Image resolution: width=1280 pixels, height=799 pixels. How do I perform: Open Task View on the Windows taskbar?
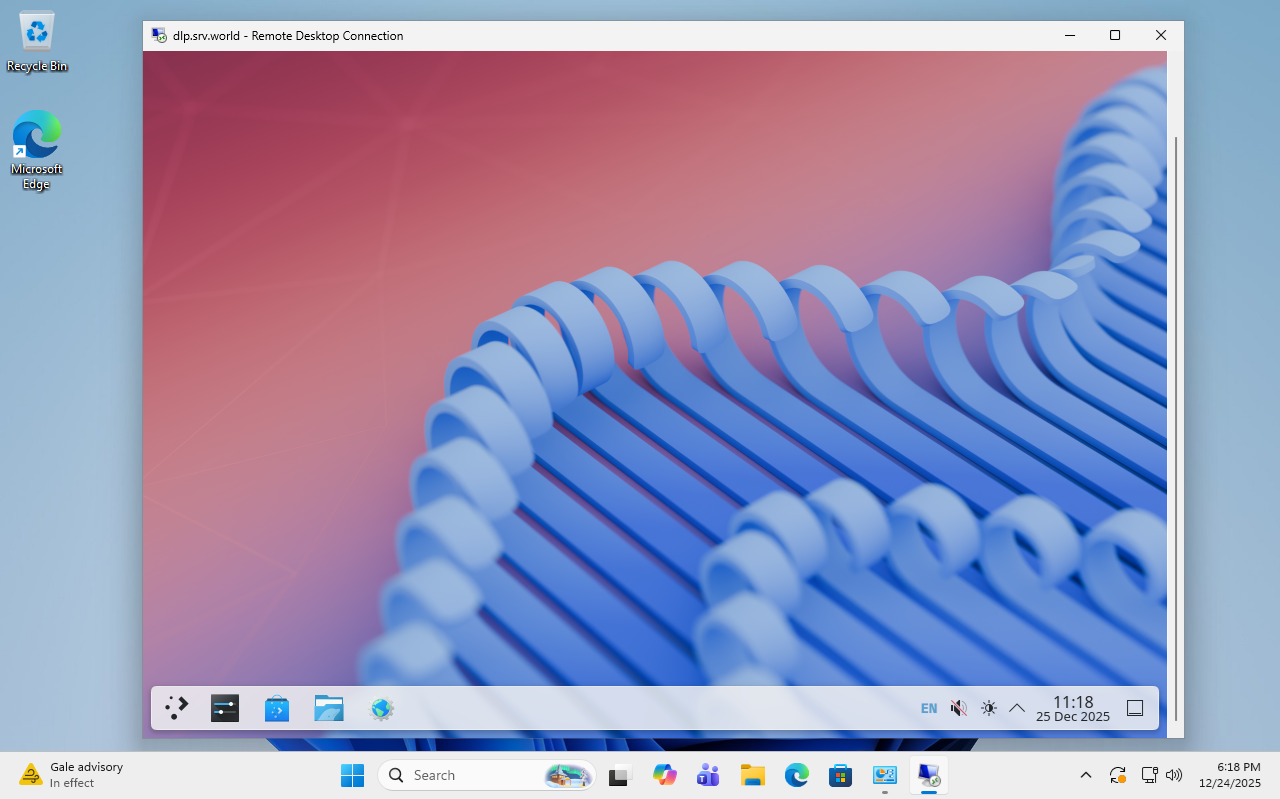620,775
